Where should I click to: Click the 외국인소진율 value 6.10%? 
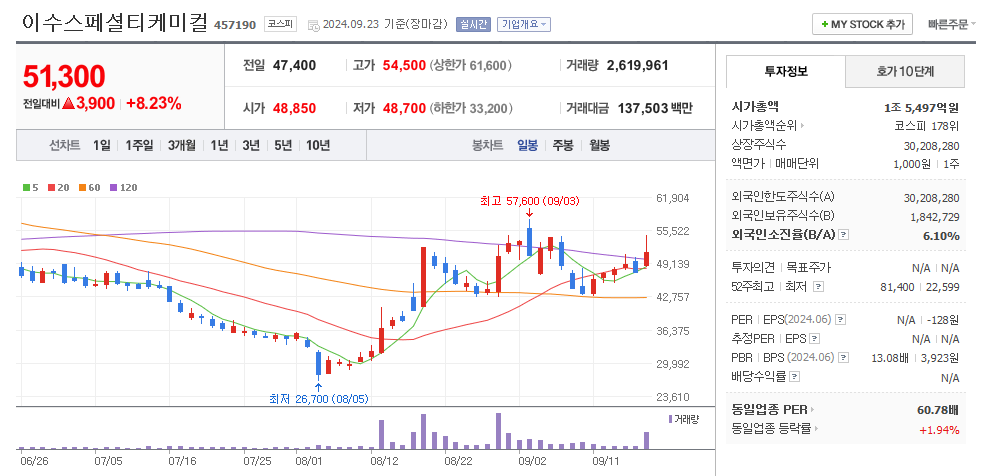[942, 235]
